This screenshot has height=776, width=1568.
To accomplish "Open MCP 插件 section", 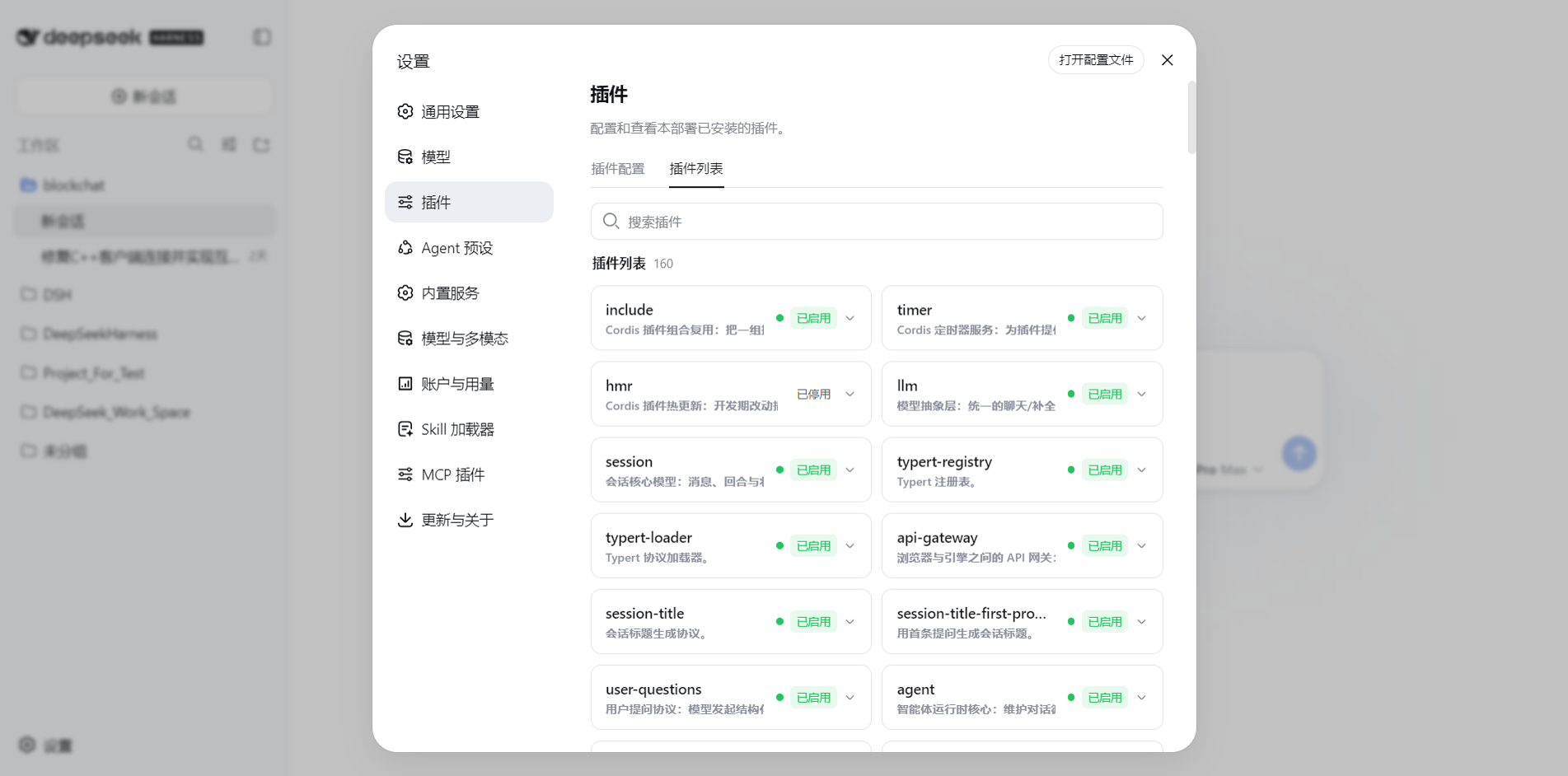I will click(469, 474).
